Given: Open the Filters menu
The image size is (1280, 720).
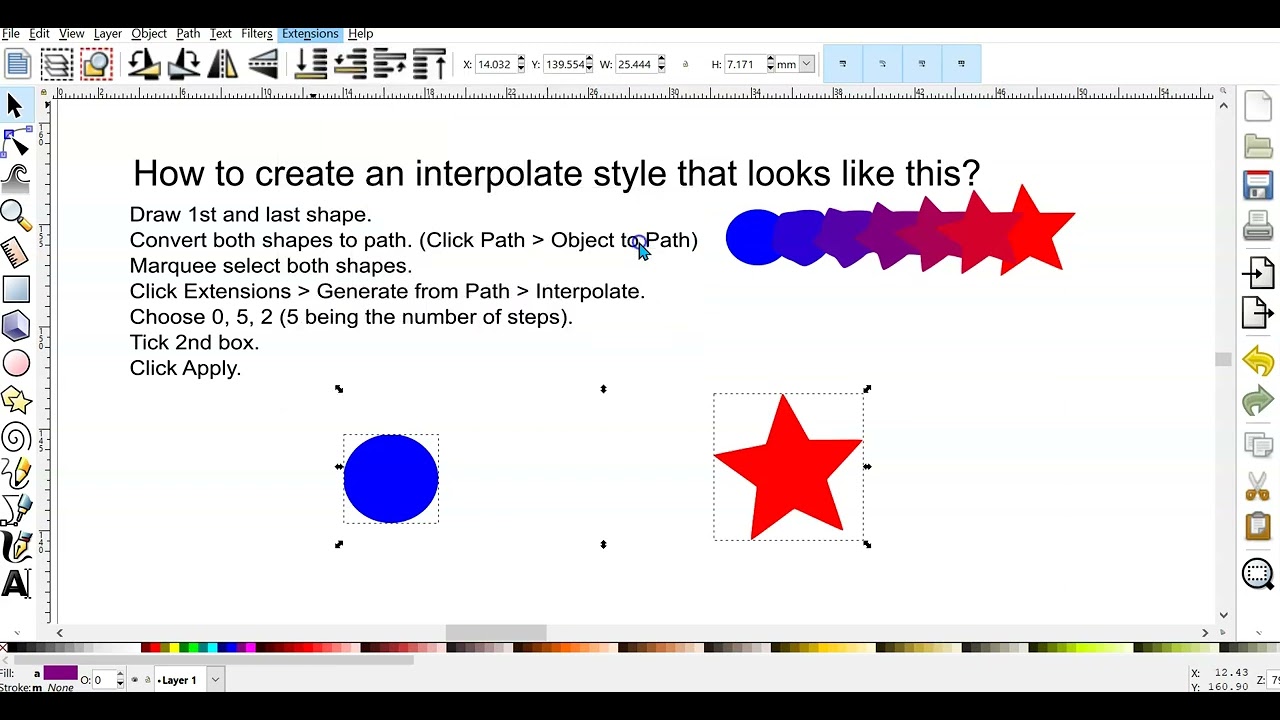Looking at the screenshot, I should pos(257,33).
